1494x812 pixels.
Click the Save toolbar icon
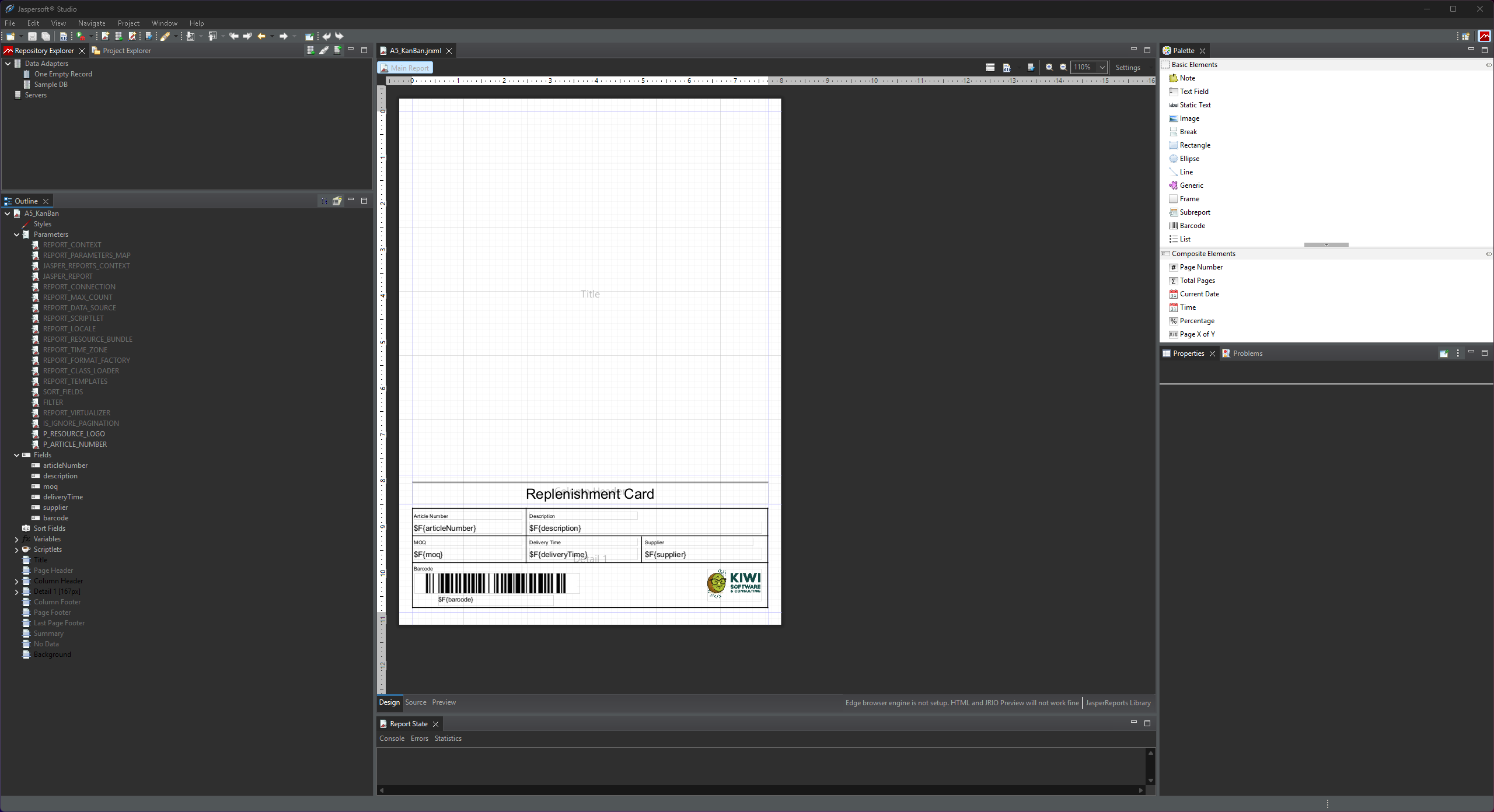(33, 36)
